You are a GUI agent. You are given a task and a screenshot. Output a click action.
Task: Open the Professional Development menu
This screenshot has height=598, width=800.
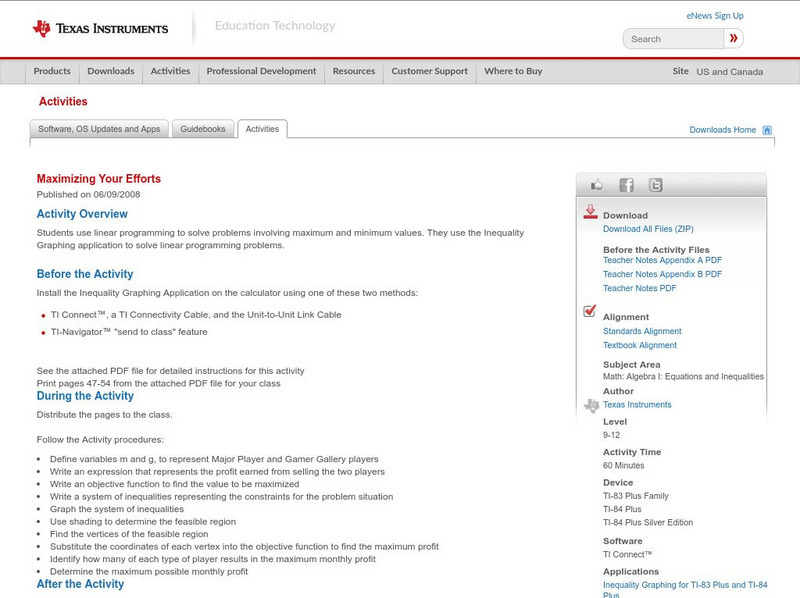(261, 71)
